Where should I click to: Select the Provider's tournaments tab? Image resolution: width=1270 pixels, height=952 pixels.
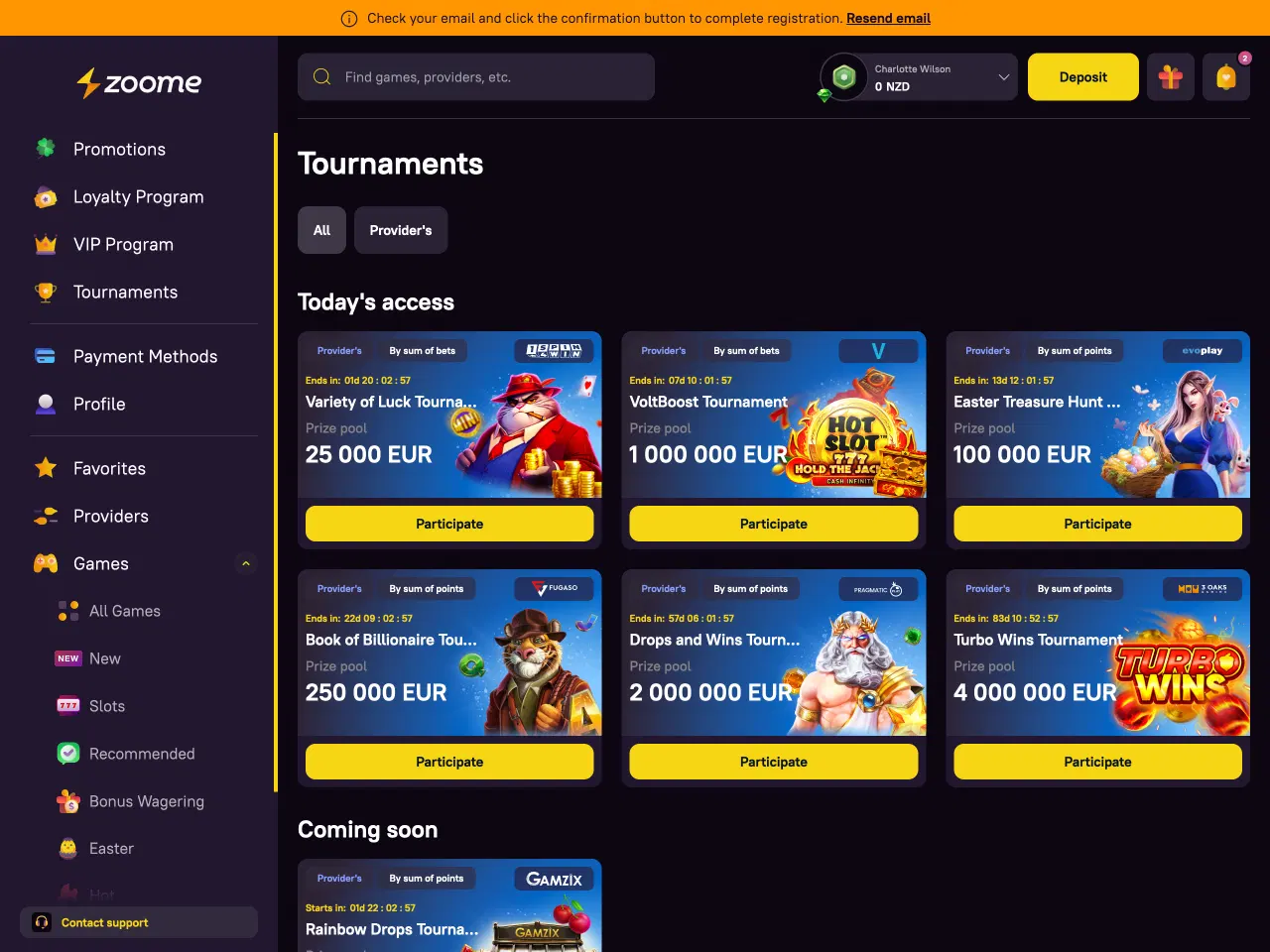(x=401, y=230)
